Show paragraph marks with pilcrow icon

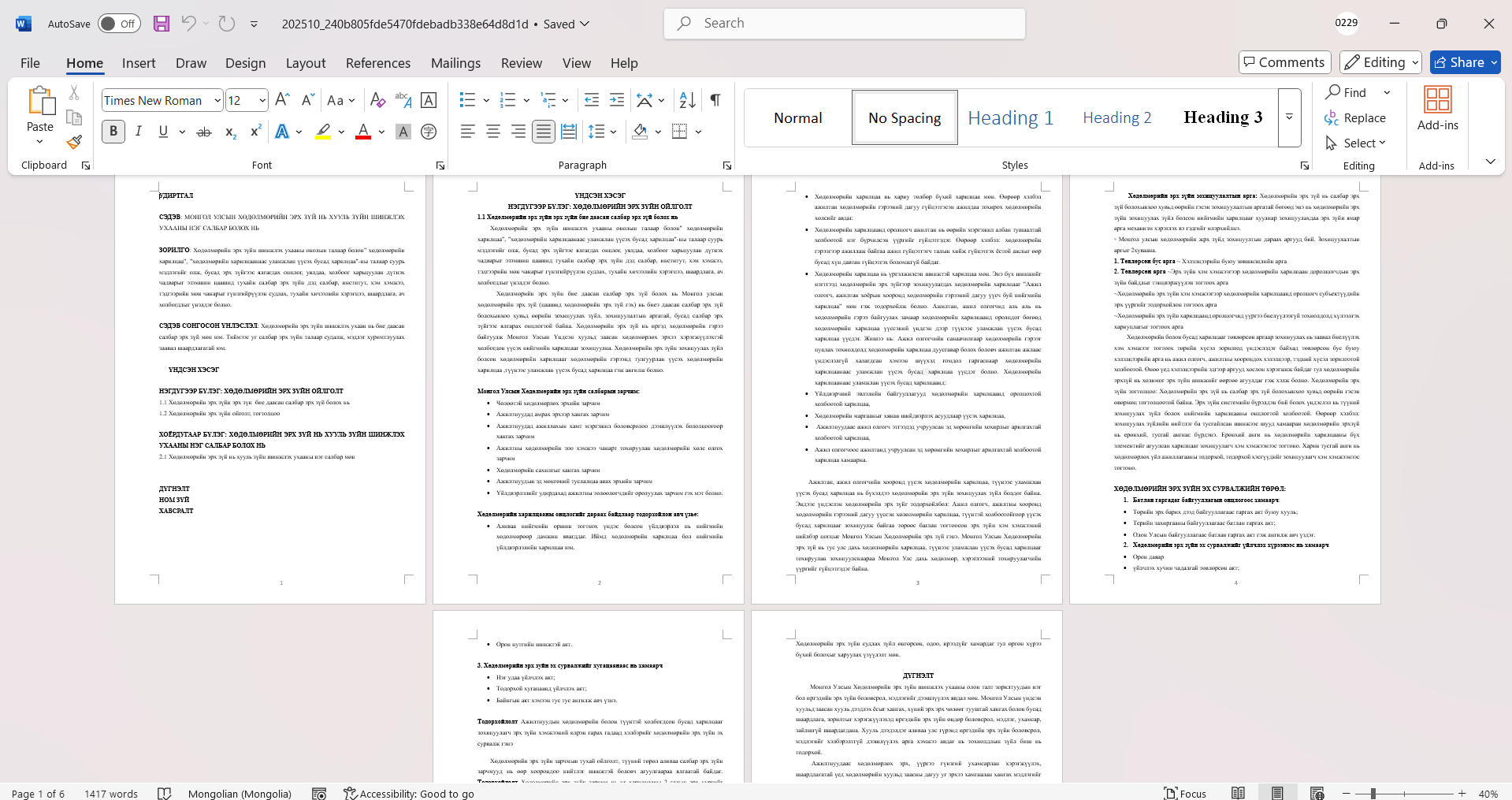(715, 100)
